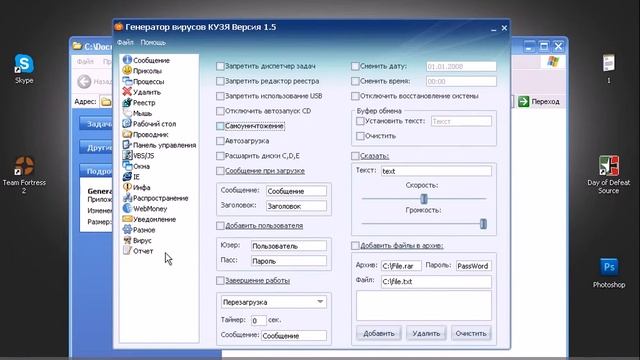
Task: Click the Юзер input field with Пользователь
Action: click(x=289, y=246)
